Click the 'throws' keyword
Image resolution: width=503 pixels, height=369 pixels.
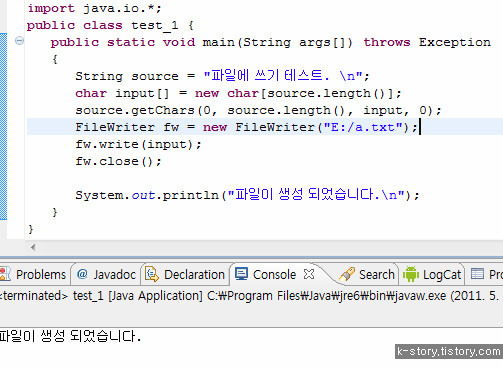[x=387, y=42]
